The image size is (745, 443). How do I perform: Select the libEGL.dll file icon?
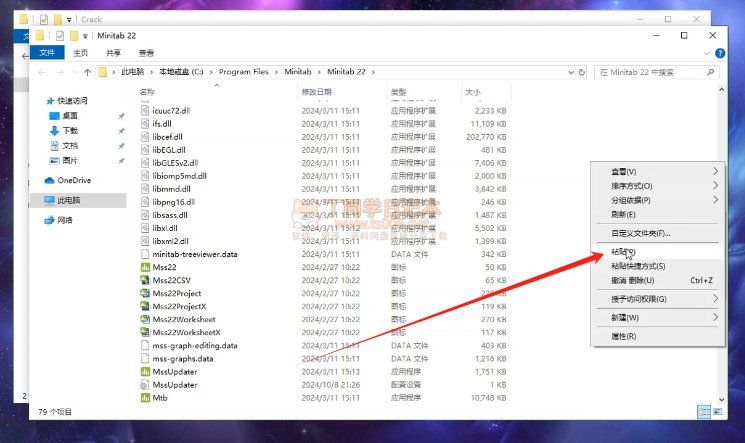(145, 150)
